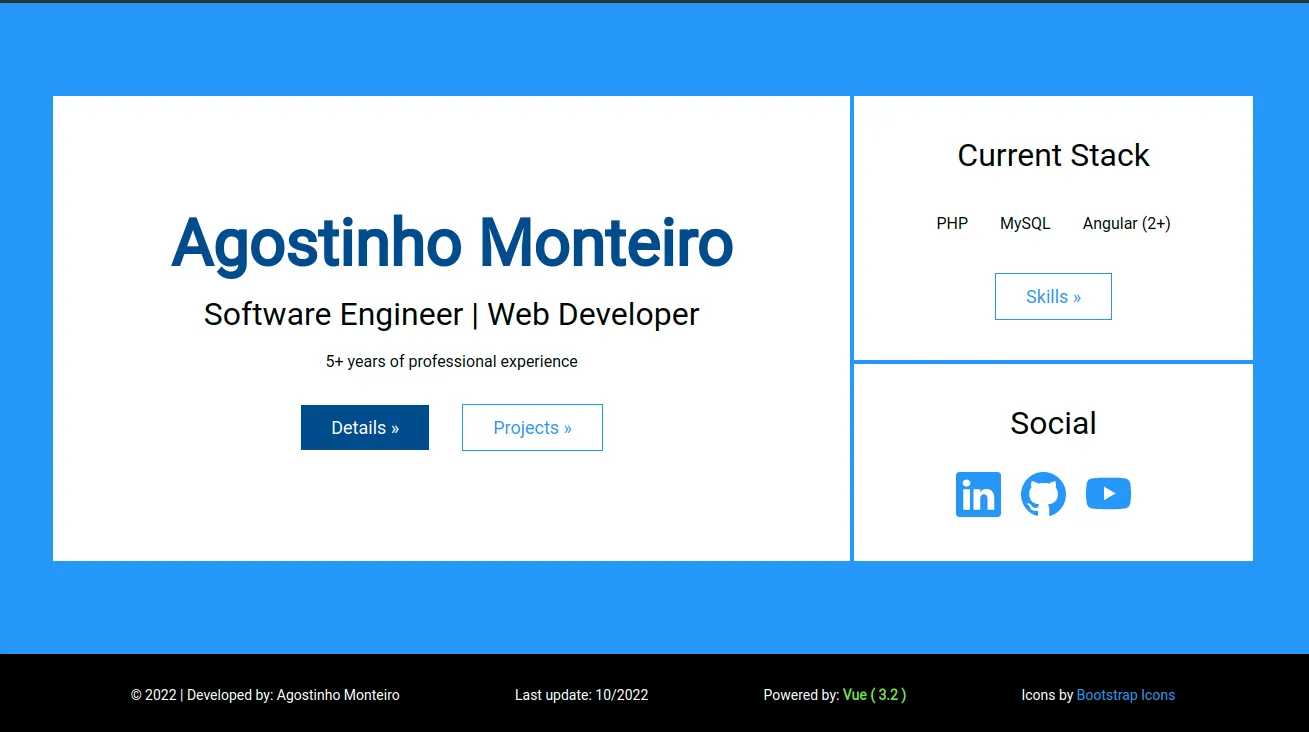Click the Details » button

coord(364,427)
